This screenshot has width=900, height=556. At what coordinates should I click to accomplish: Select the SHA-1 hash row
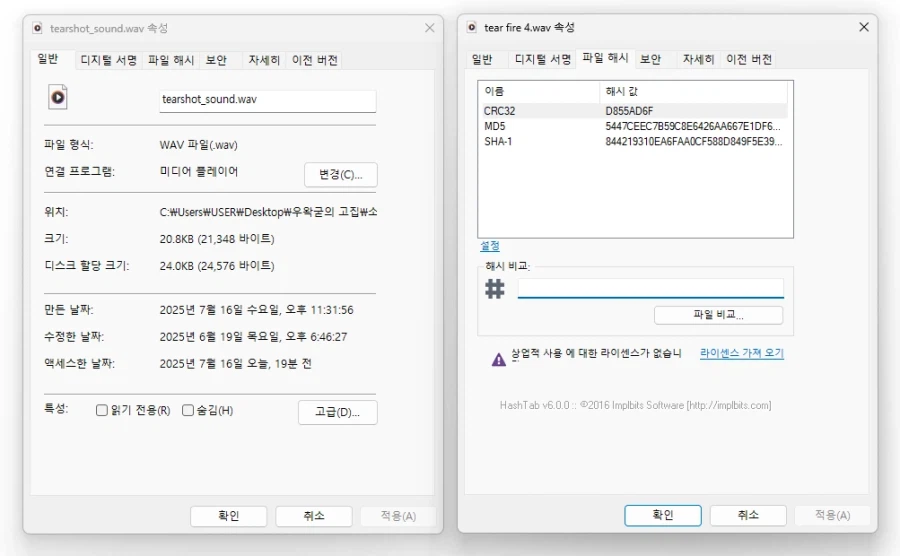[x=633, y=141]
